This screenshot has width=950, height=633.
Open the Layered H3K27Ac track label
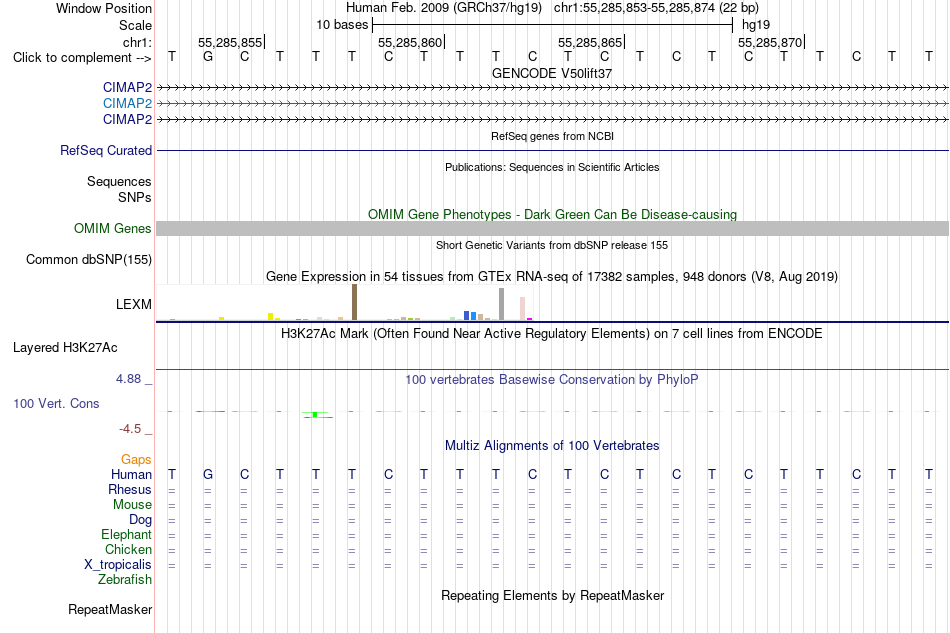(x=65, y=348)
